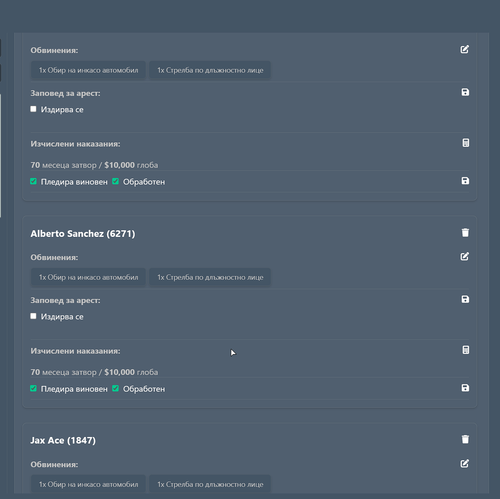Click Alberto Sanchez's 'Стрелба по длъжностно лице' charge

pyautogui.click(x=210, y=277)
